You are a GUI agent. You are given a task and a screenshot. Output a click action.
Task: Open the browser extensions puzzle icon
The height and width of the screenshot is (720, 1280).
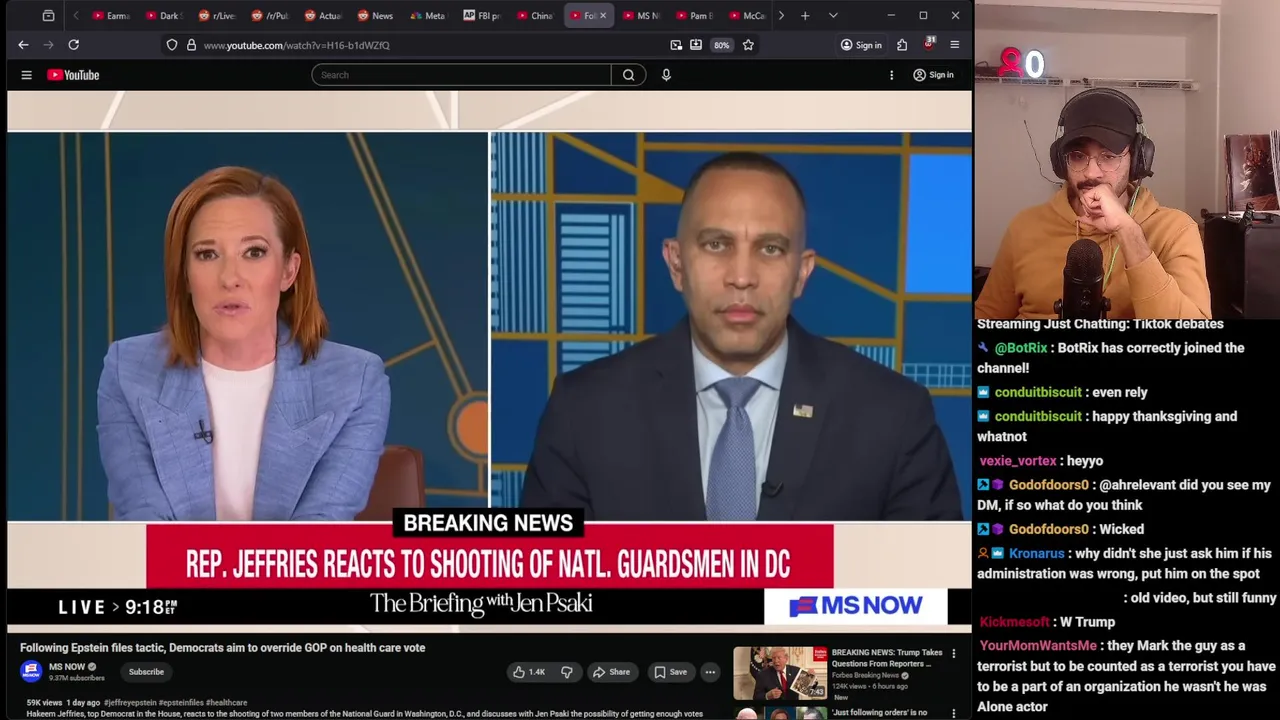tap(902, 45)
